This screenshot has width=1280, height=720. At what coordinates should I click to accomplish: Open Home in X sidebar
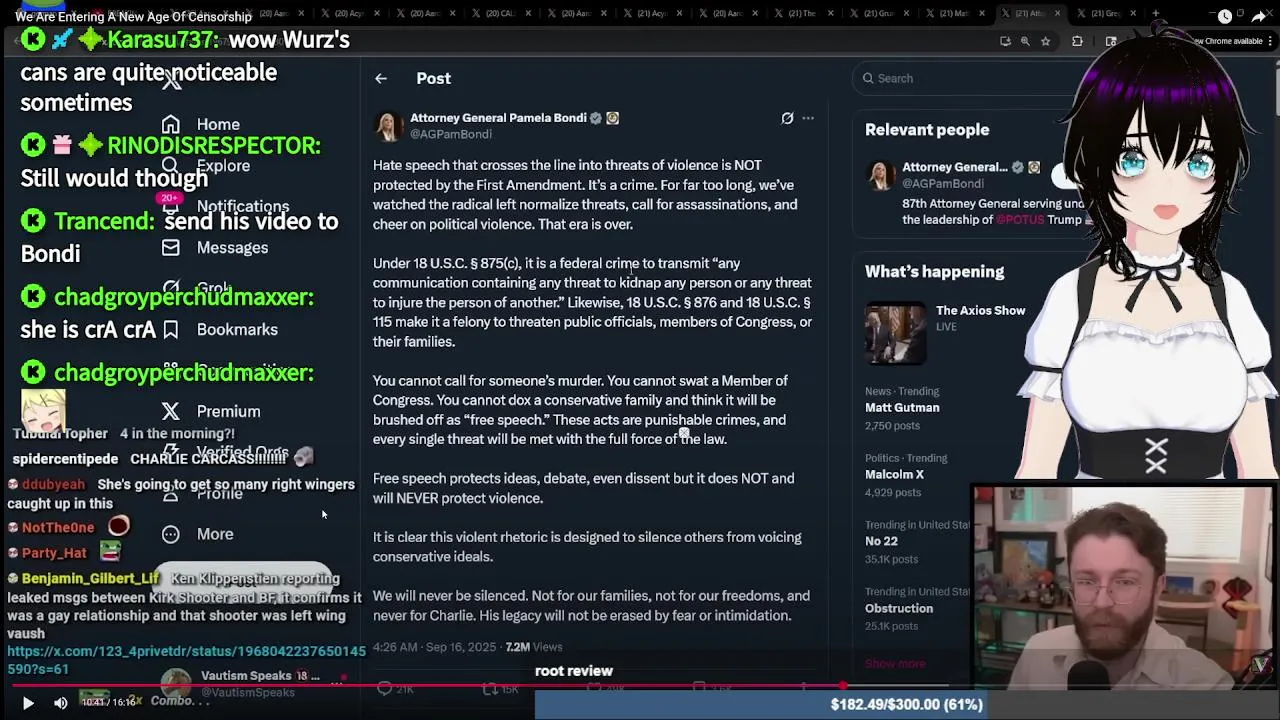click(218, 125)
